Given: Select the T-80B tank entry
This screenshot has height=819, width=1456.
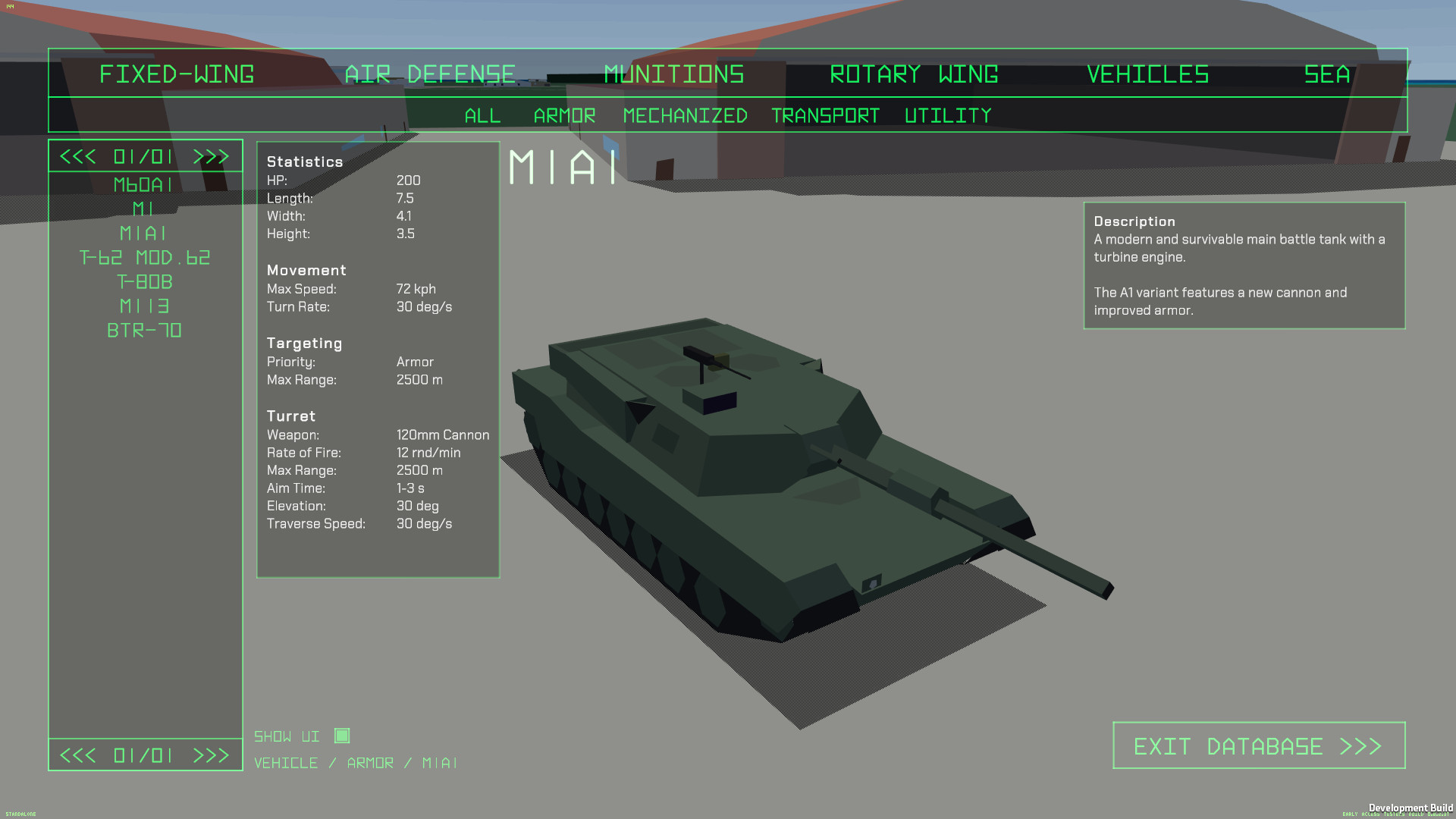Looking at the screenshot, I should pos(145,281).
